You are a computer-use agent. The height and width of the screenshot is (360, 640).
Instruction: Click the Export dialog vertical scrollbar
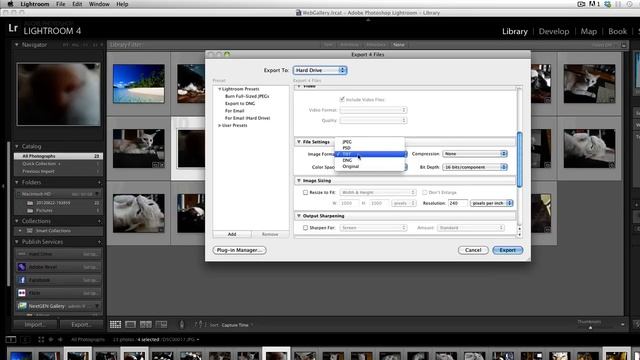point(519,160)
